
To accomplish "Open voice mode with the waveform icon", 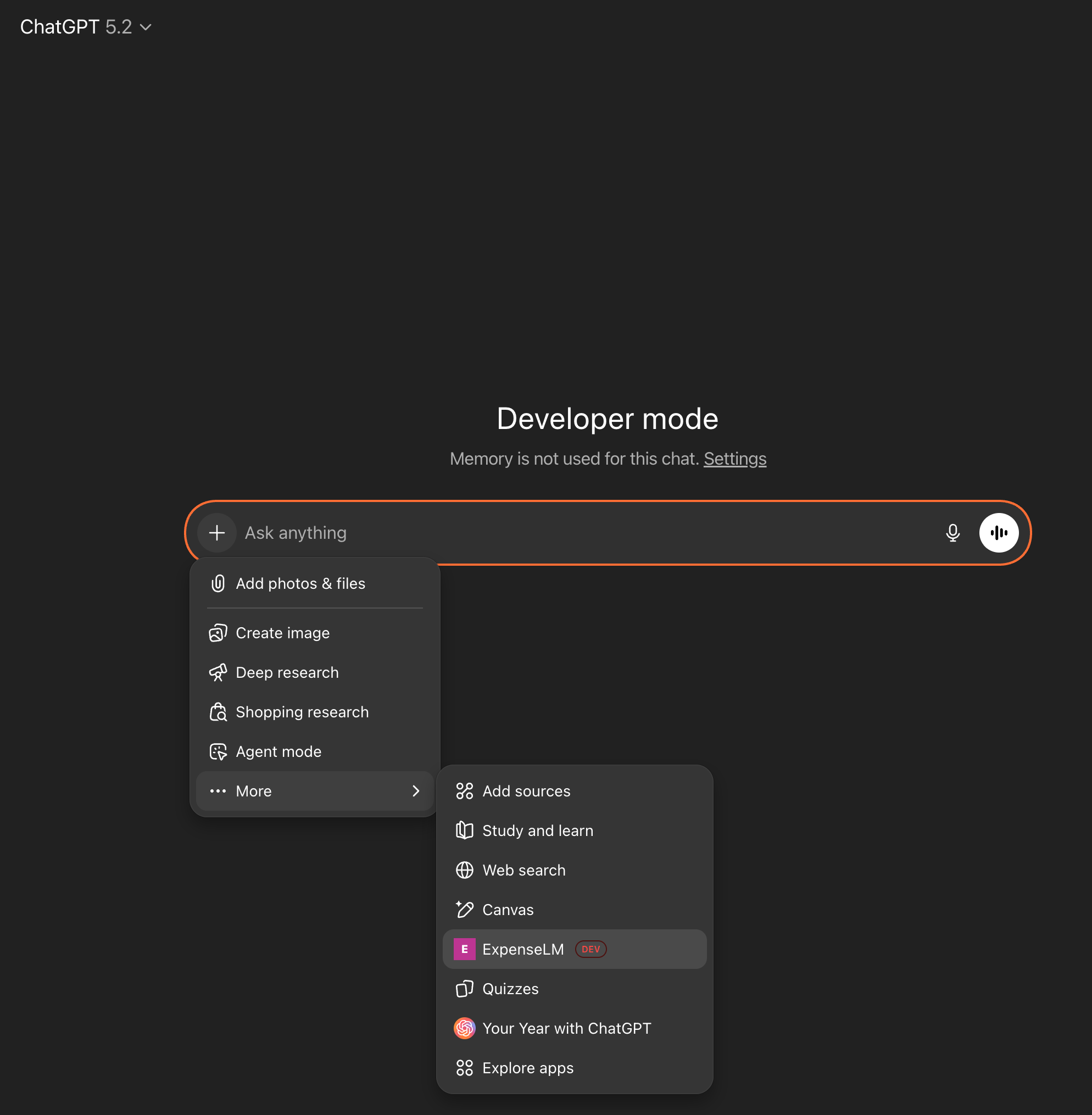I will tap(999, 532).
